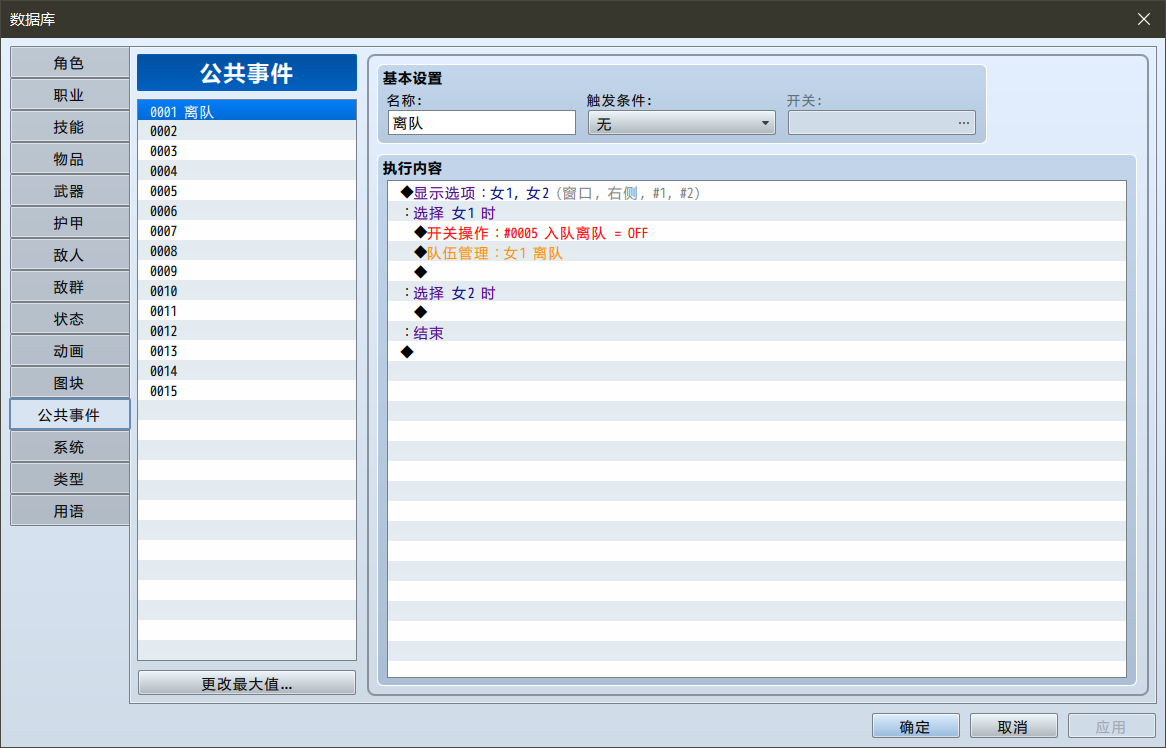Image resolution: width=1166 pixels, height=748 pixels.
Task: Go to the 类型 tab
Action: (x=69, y=479)
